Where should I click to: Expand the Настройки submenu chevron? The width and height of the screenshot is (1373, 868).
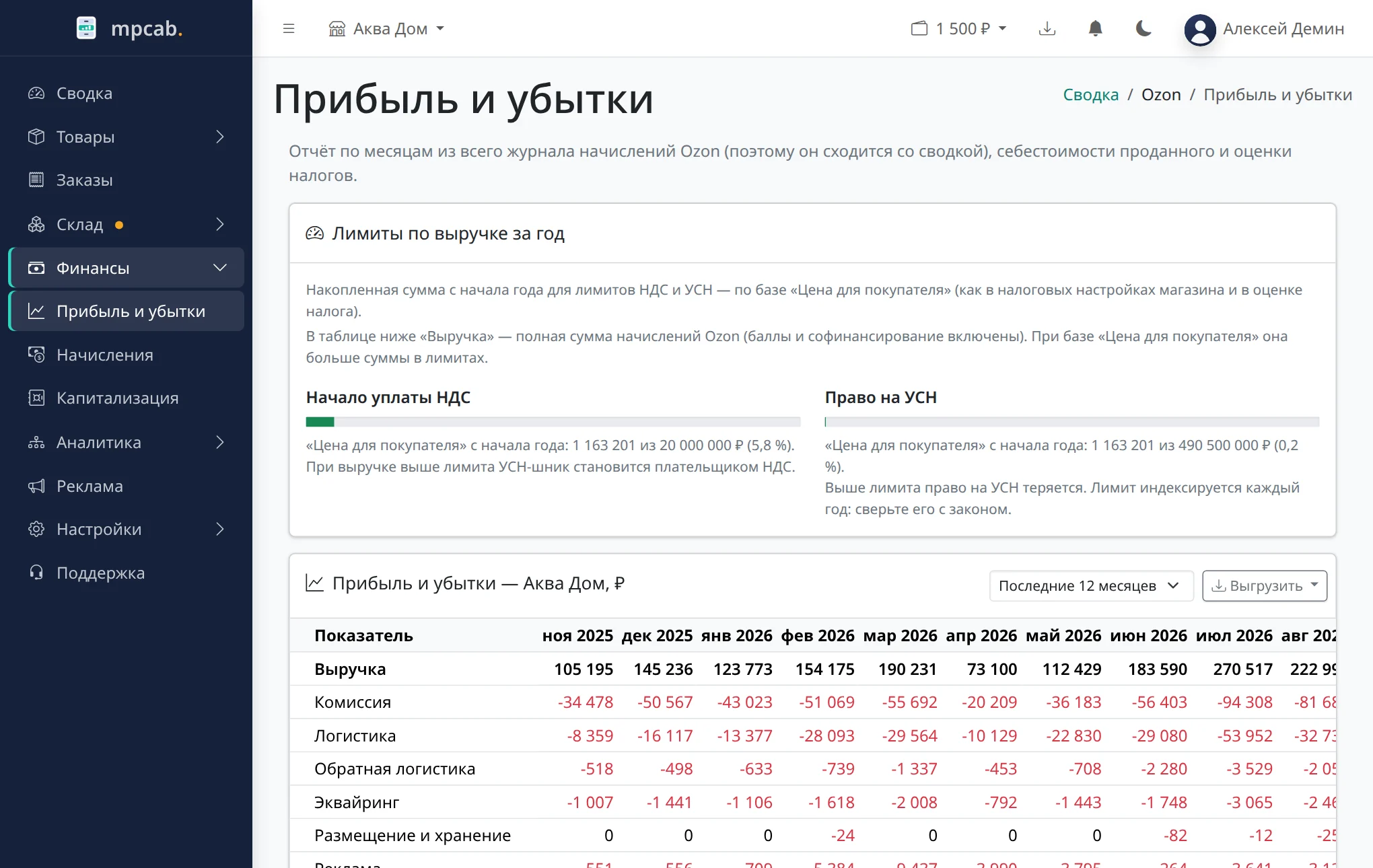click(x=220, y=529)
